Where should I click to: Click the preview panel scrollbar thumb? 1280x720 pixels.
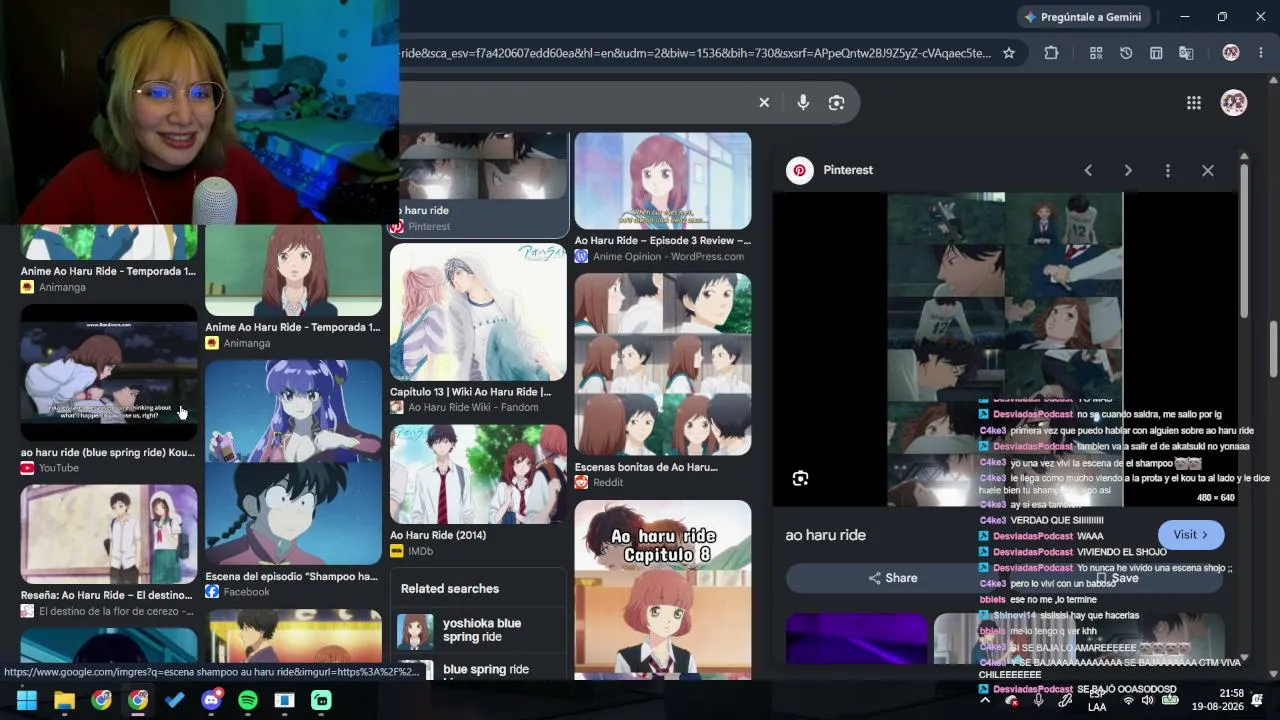tap(1244, 240)
